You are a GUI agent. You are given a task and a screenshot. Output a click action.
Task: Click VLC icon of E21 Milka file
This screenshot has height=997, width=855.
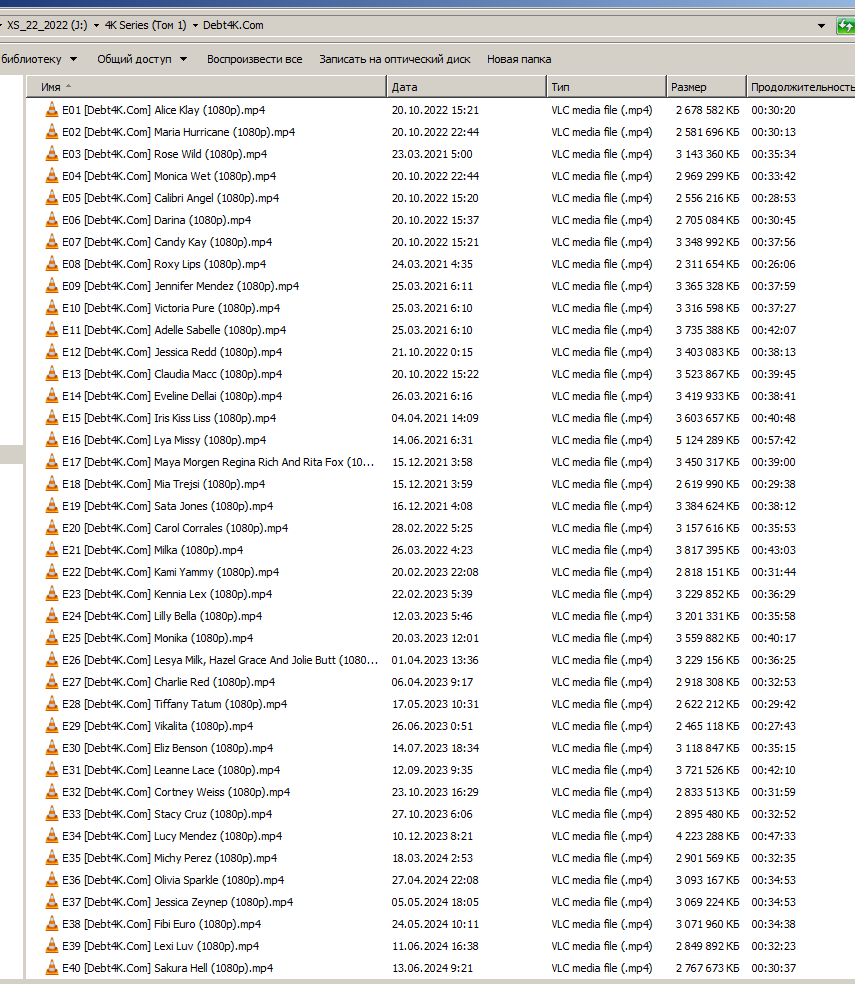click(x=51, y=550)
